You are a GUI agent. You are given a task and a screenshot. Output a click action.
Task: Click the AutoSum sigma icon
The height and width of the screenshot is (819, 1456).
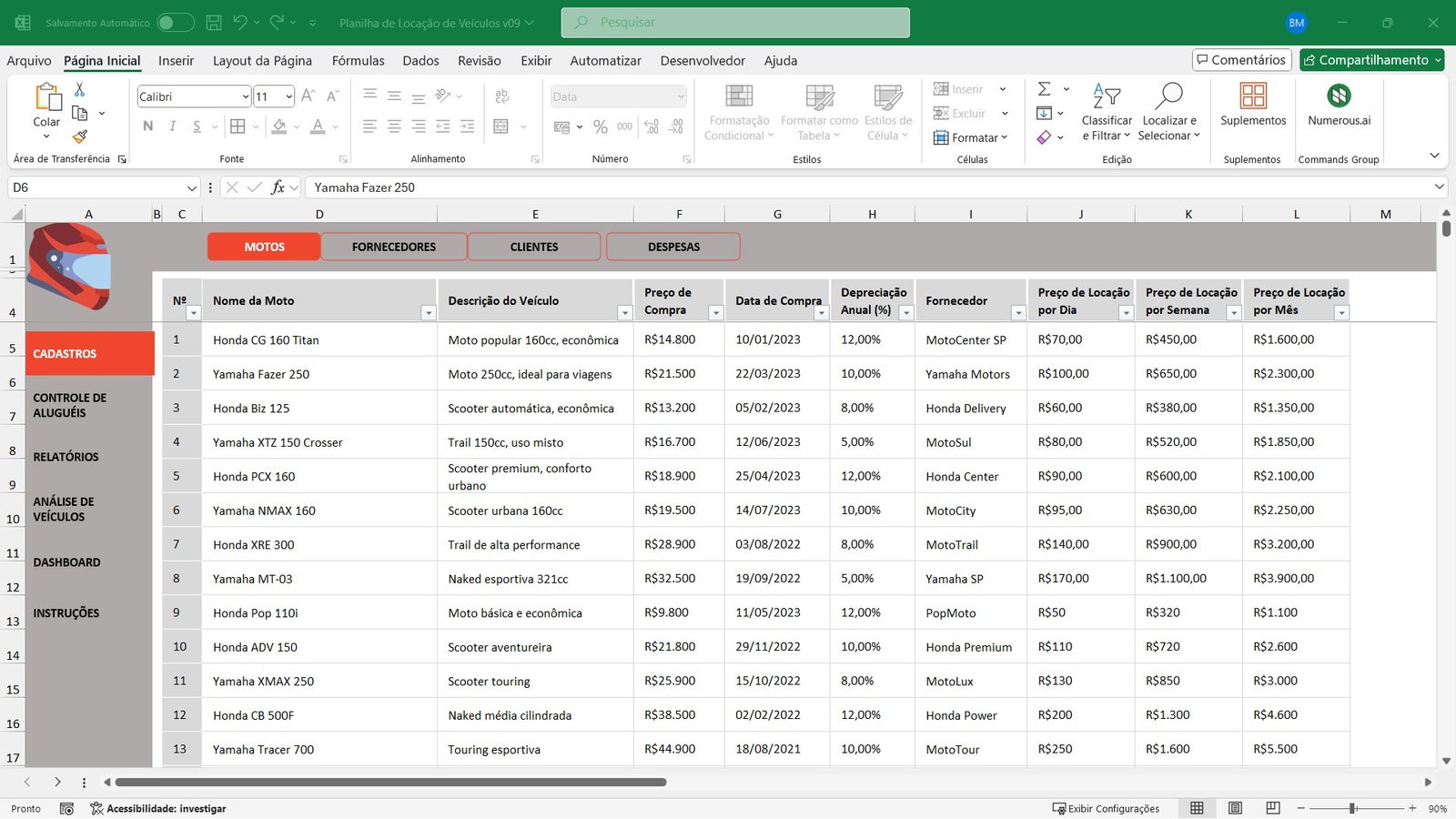(1045, 89)
